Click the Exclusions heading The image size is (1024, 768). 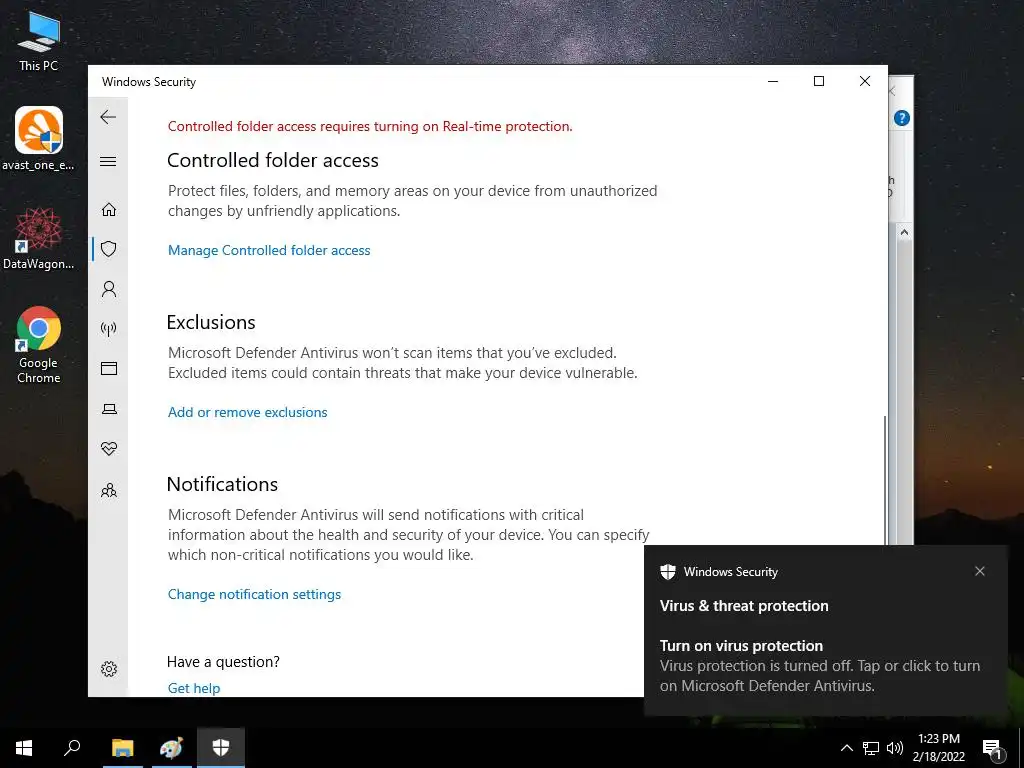pyautogui.click(x=211, y=322)
